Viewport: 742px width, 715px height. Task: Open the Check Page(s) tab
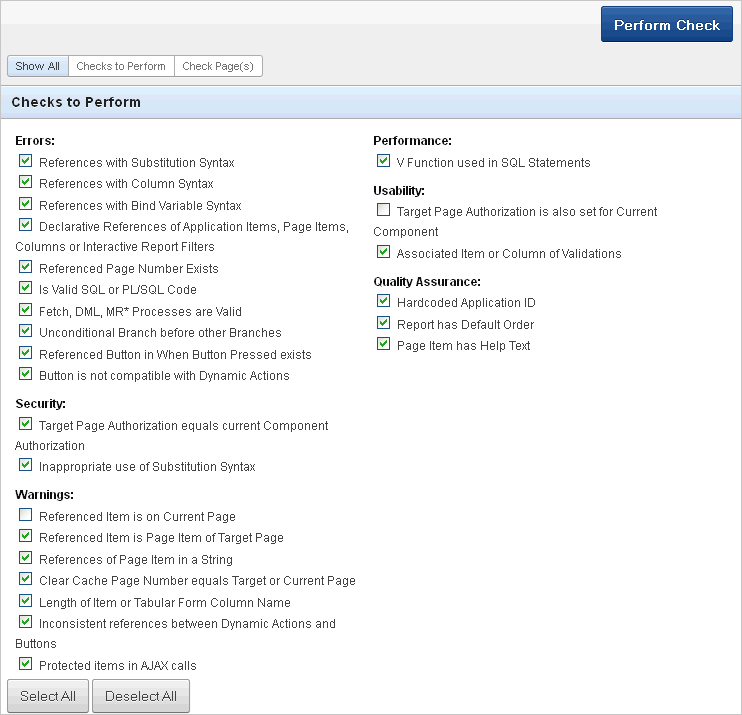pos(218,66)
